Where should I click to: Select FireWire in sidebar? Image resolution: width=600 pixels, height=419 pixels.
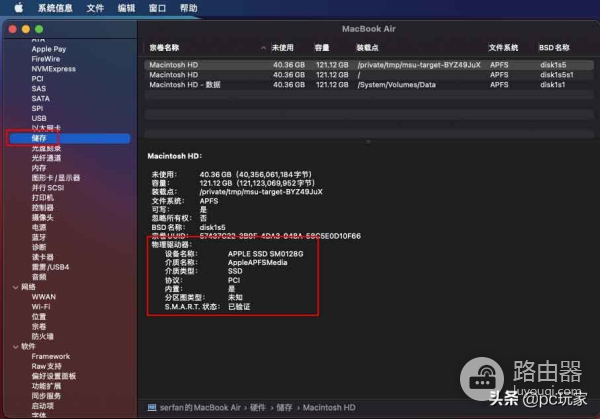point(46,59)
